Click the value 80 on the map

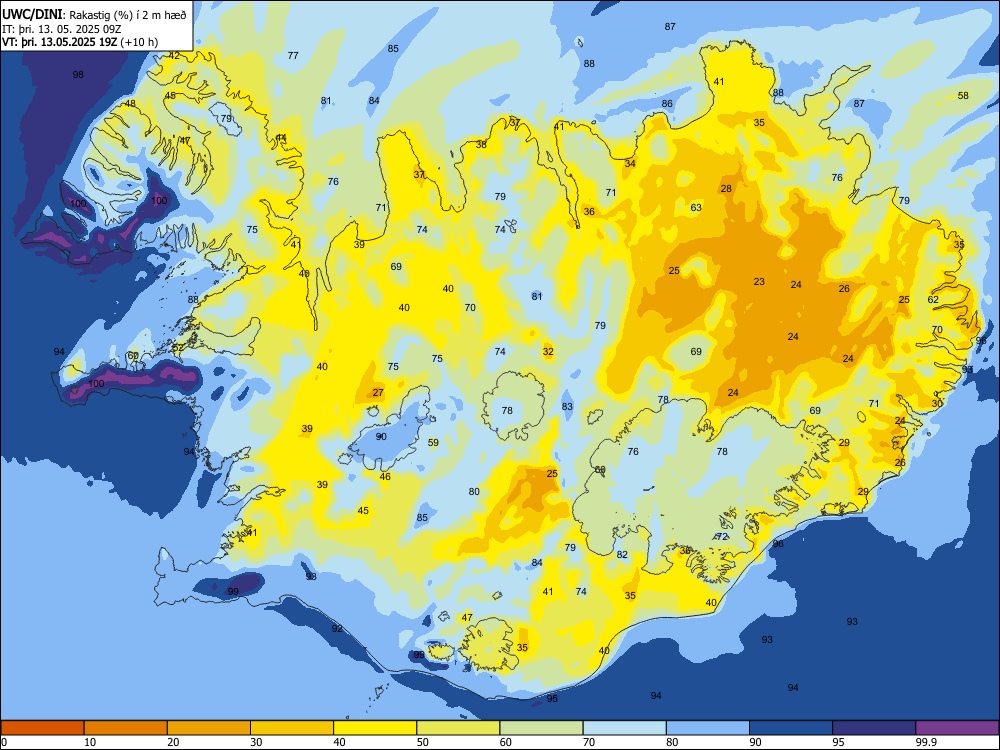tap(474, 491)
